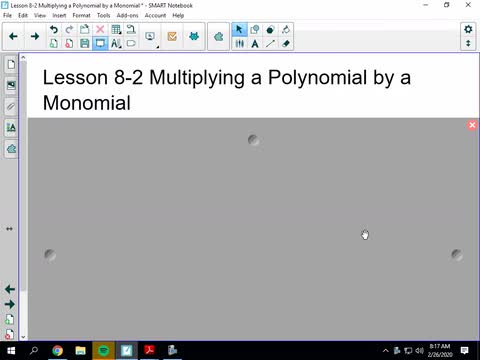
Task: Close the screen shade with red X
Action: click(472, 125)
